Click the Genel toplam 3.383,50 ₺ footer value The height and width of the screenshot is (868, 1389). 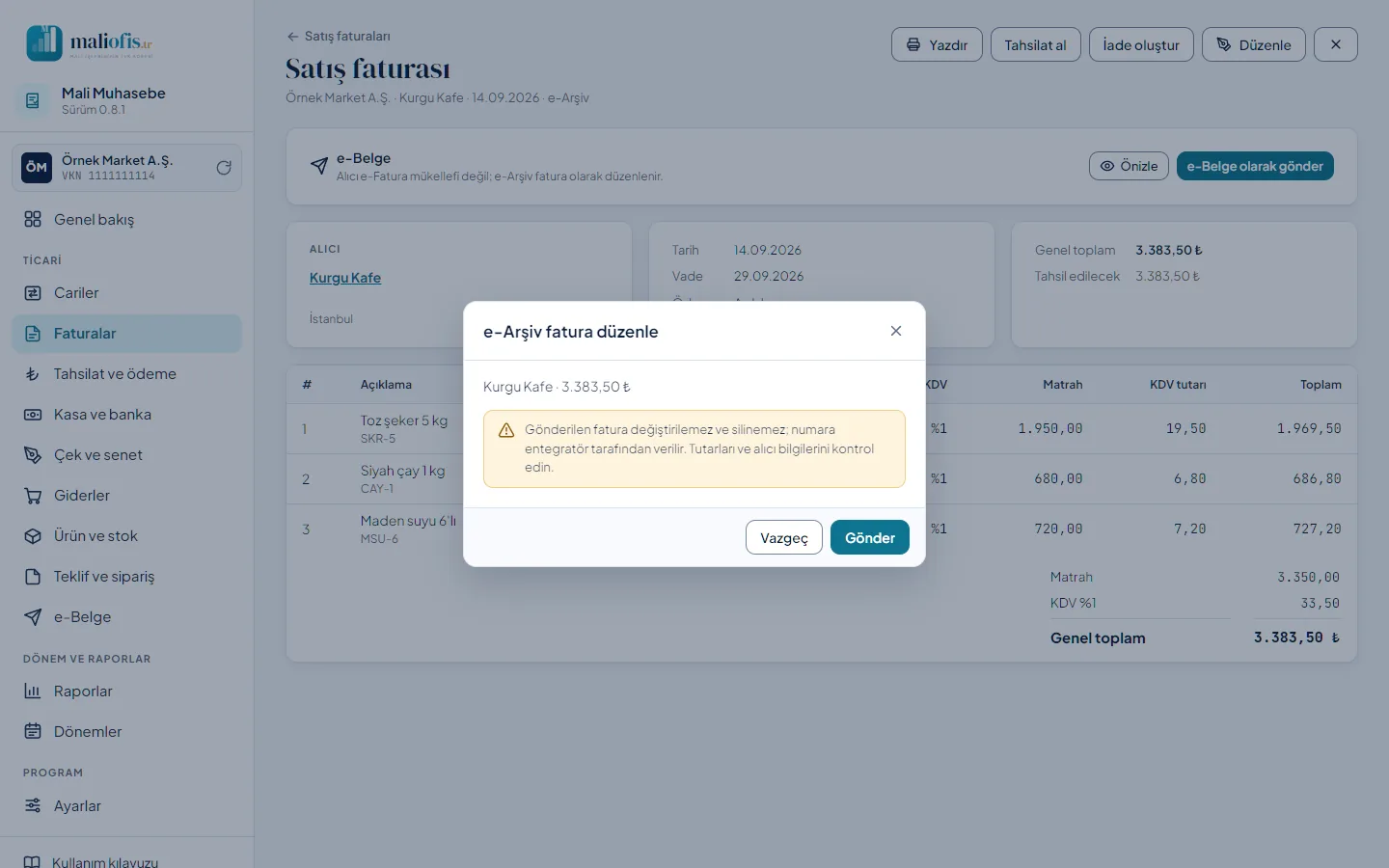(1296, 637)
